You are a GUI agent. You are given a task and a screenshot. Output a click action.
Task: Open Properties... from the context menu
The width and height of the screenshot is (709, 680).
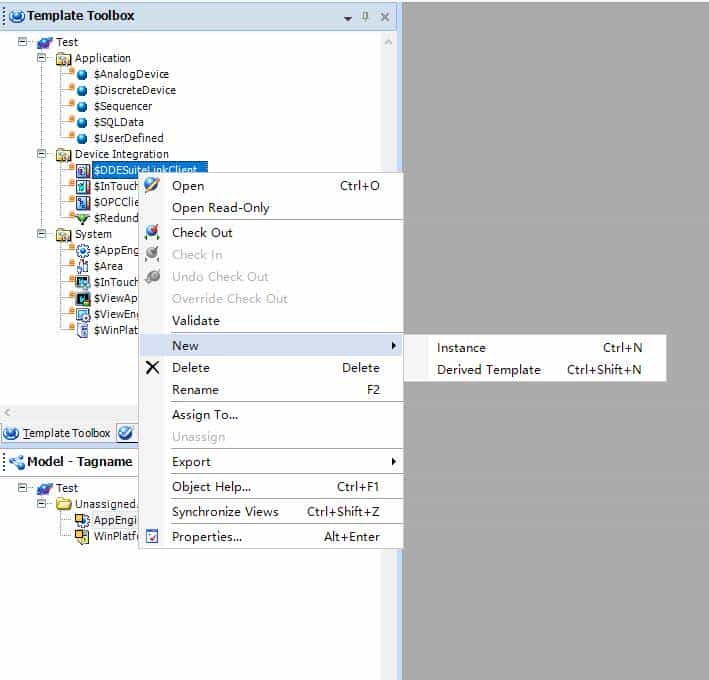(x=272, y=537)
